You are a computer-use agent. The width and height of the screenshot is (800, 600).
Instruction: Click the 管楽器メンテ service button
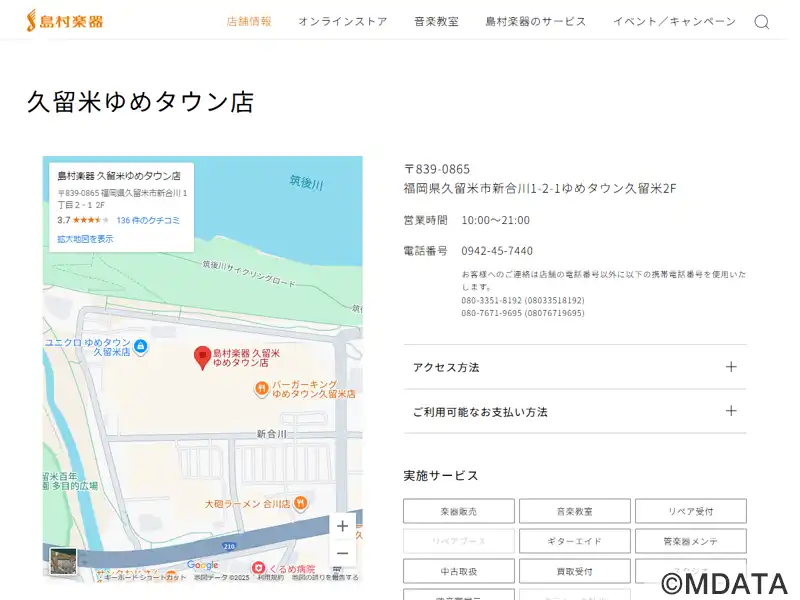(x=690, y=541)
